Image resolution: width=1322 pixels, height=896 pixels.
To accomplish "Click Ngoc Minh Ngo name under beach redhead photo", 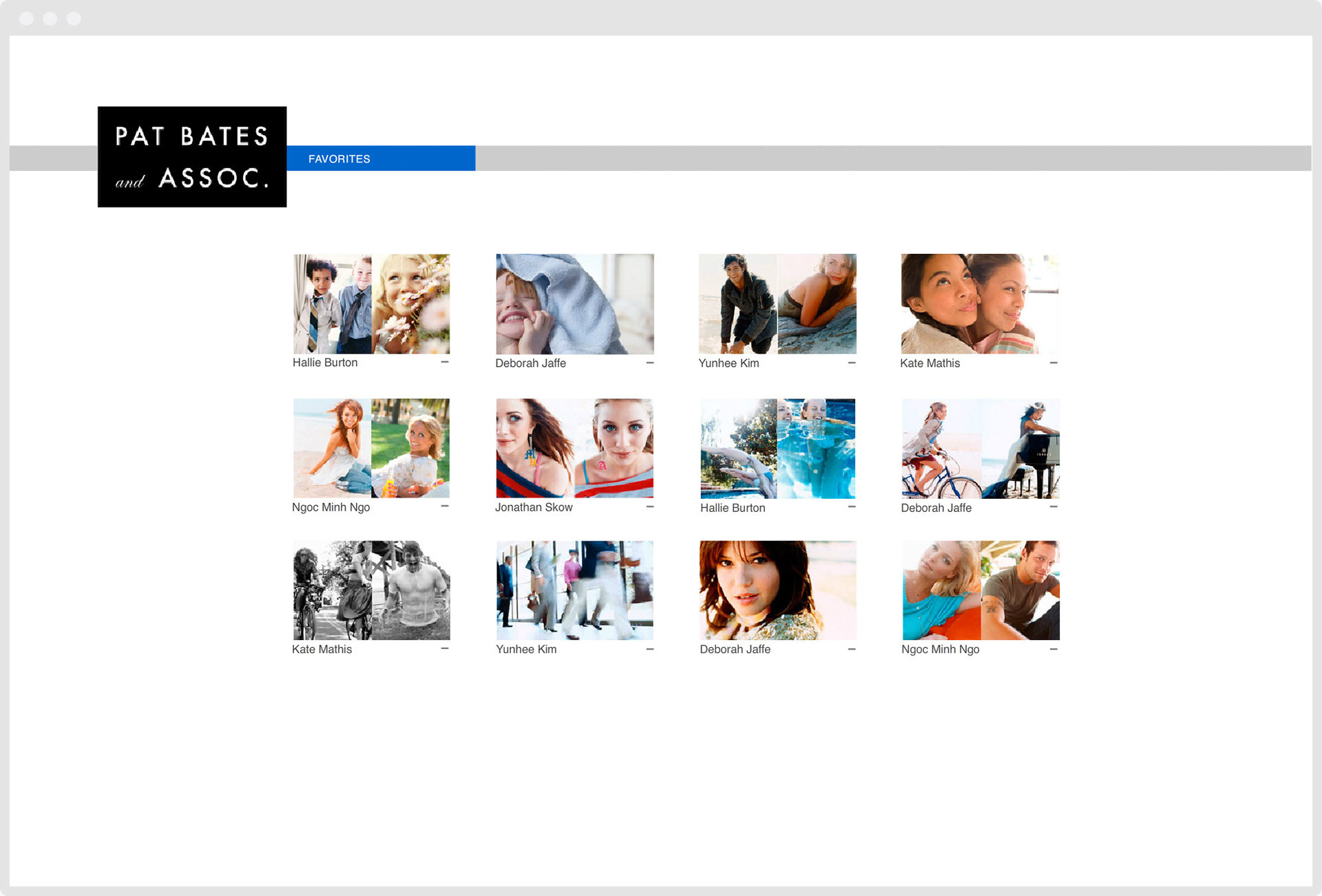I will (x=331, y=507).
